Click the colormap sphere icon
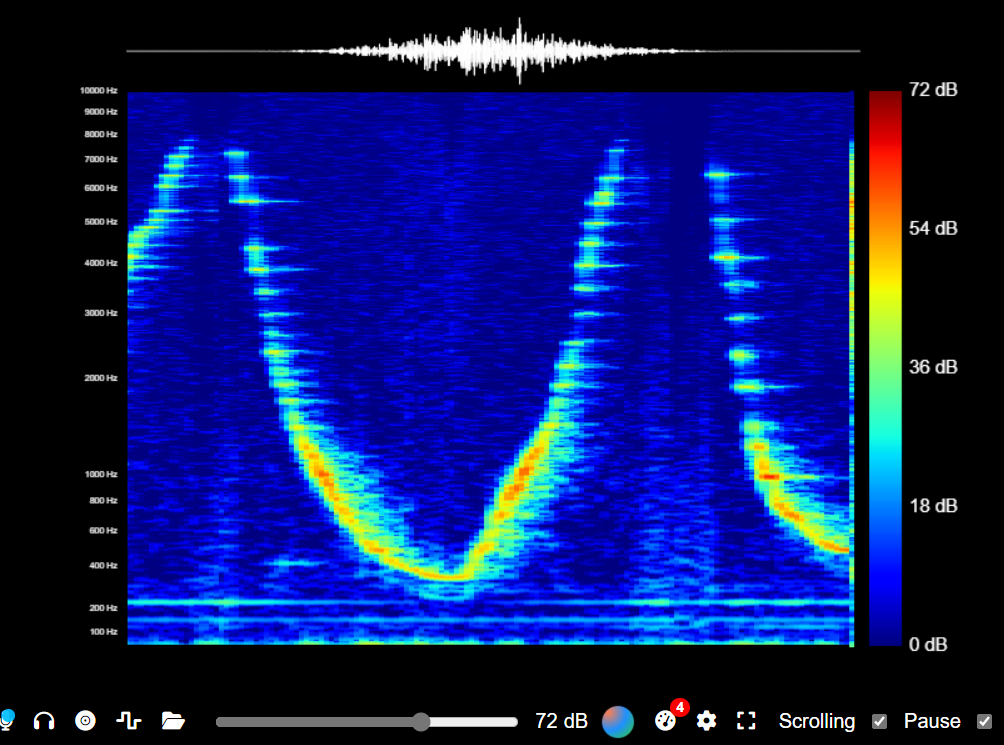 pyautogui.click(x=618, y=721)
